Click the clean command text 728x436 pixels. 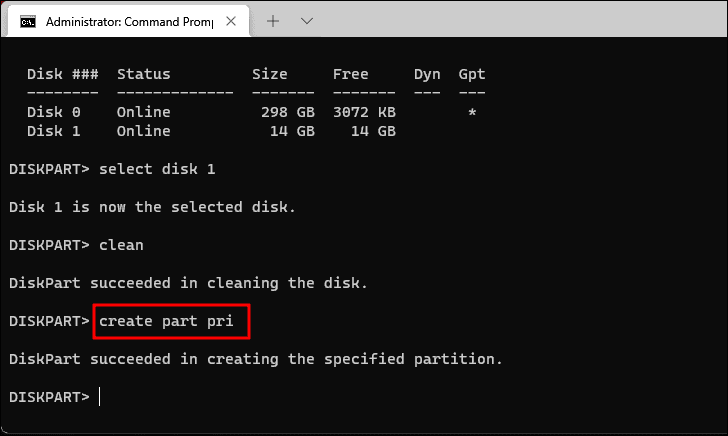click(x=121, y=245)
